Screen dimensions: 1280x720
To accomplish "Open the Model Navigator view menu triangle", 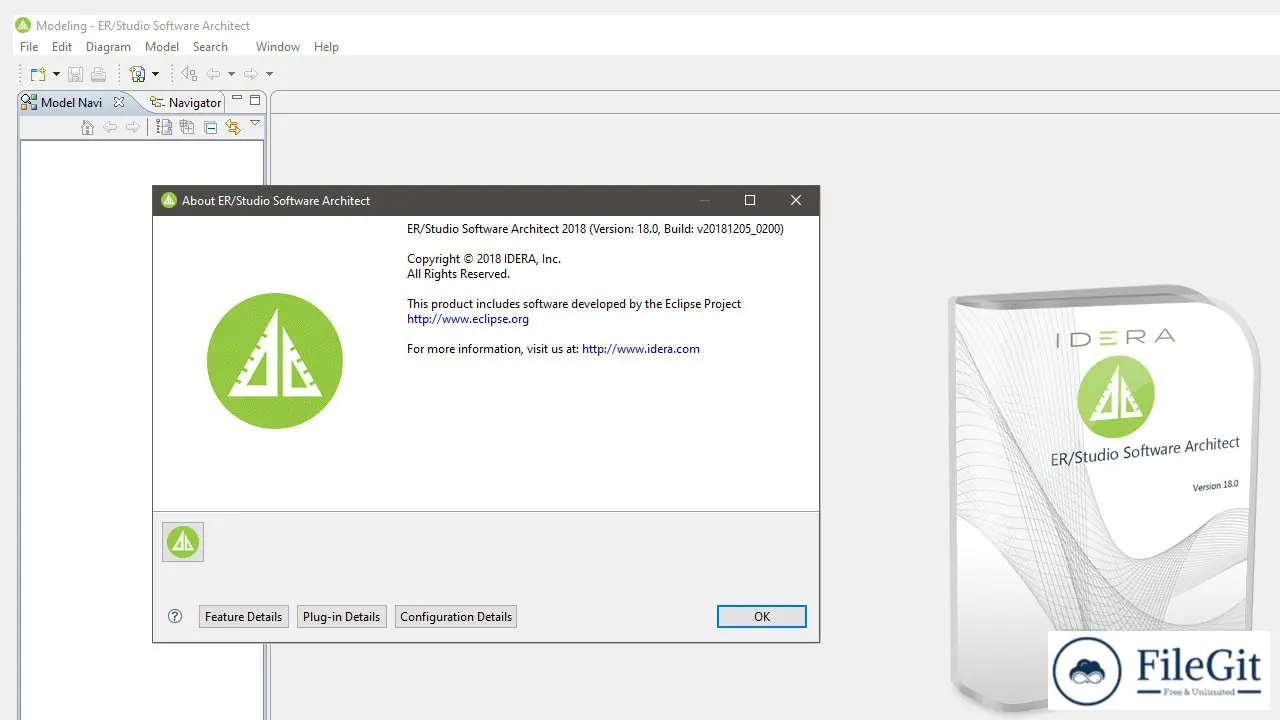I will [x=255, y=124].
